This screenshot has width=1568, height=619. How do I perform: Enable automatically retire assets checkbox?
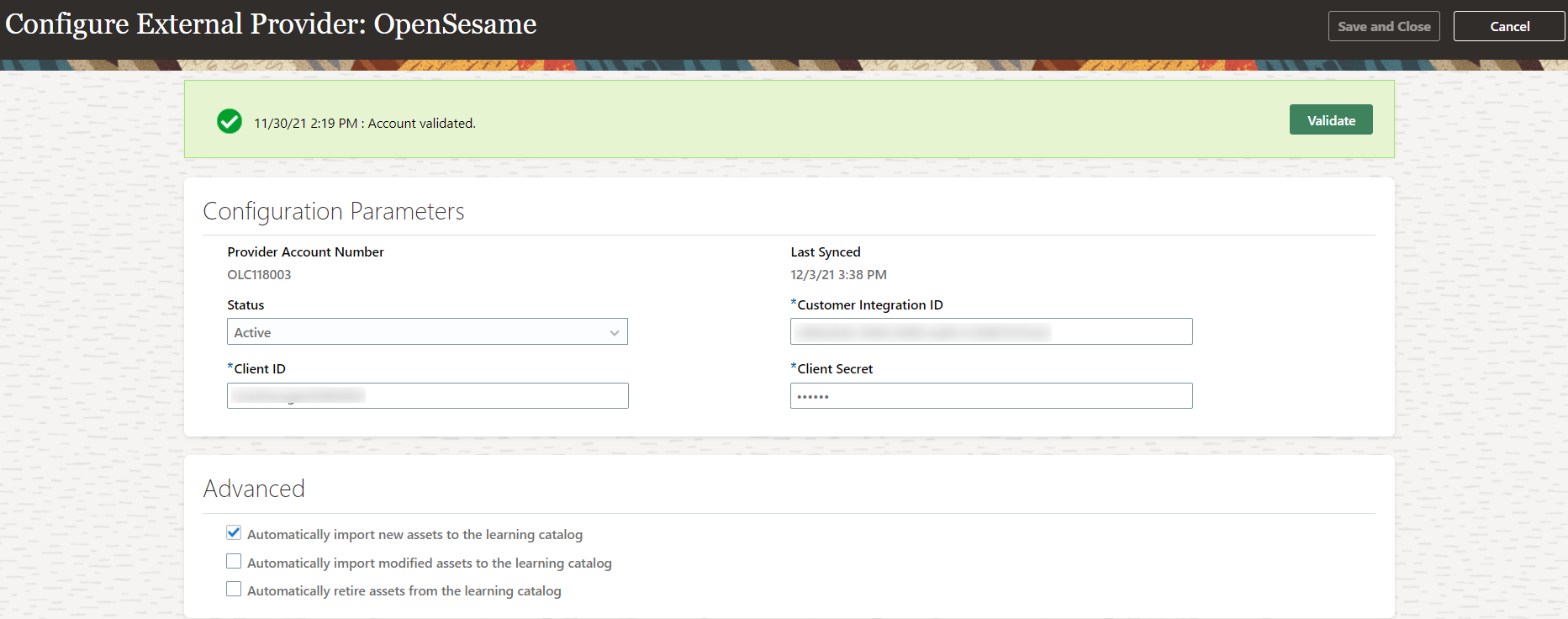[x=234, y=589]
